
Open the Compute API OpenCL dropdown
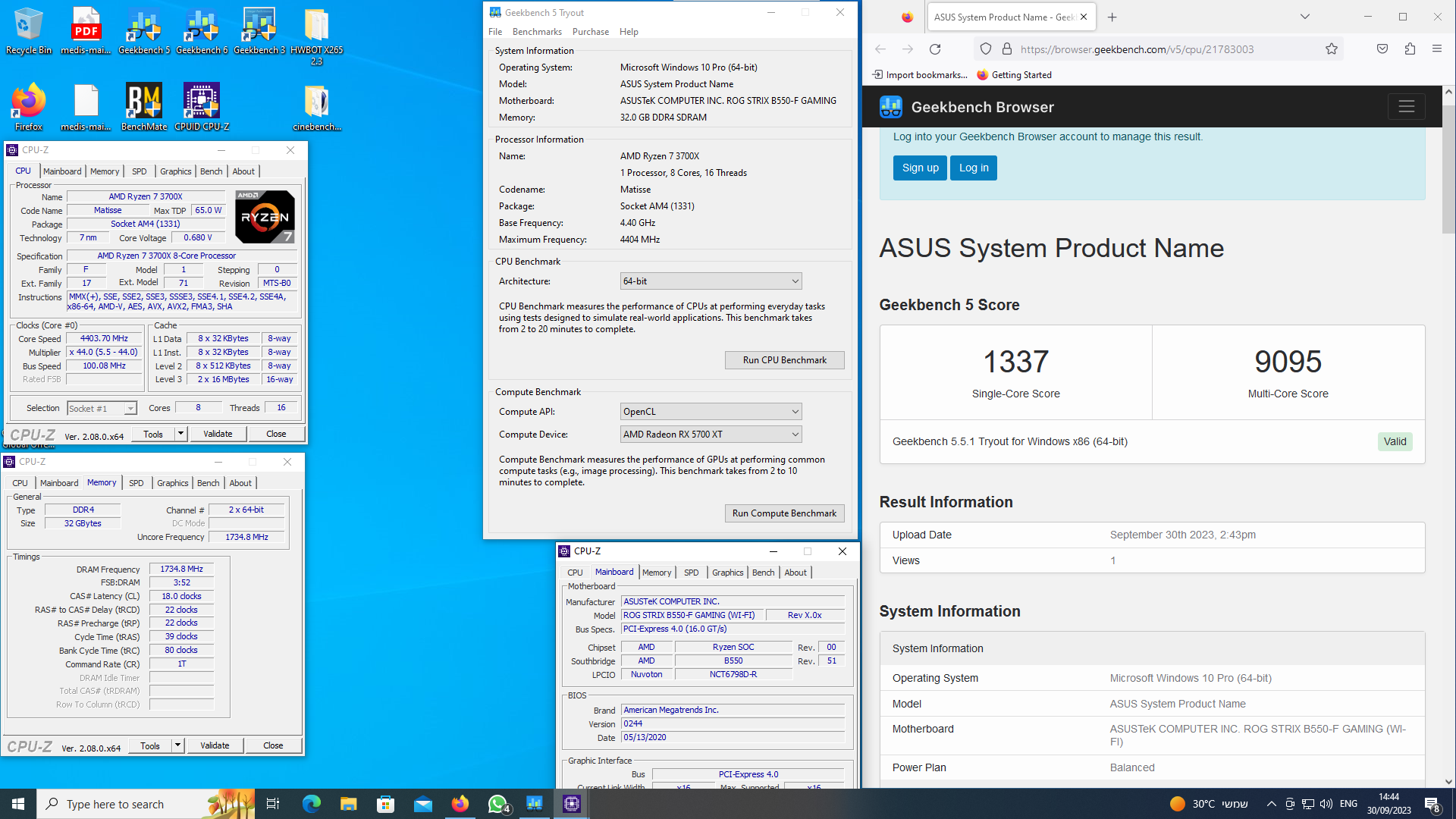click(x=711, y=412)
